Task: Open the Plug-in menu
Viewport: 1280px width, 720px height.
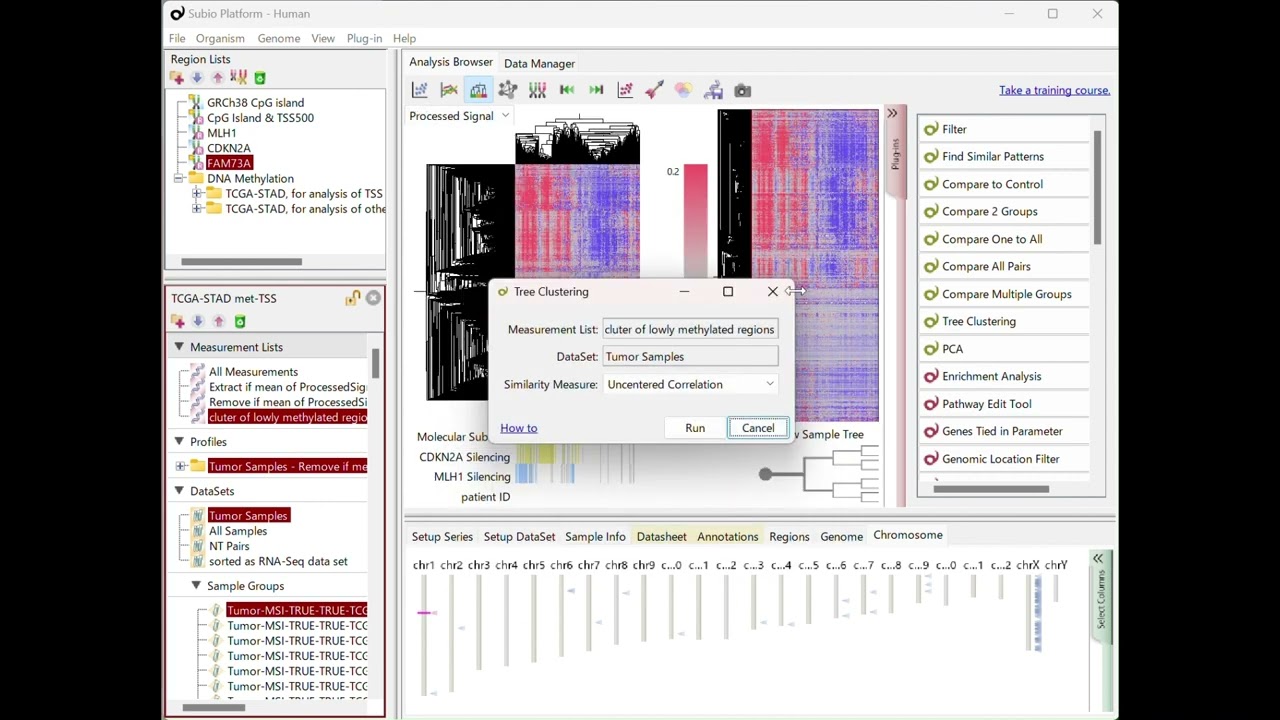Action: [x=364, y=38]
